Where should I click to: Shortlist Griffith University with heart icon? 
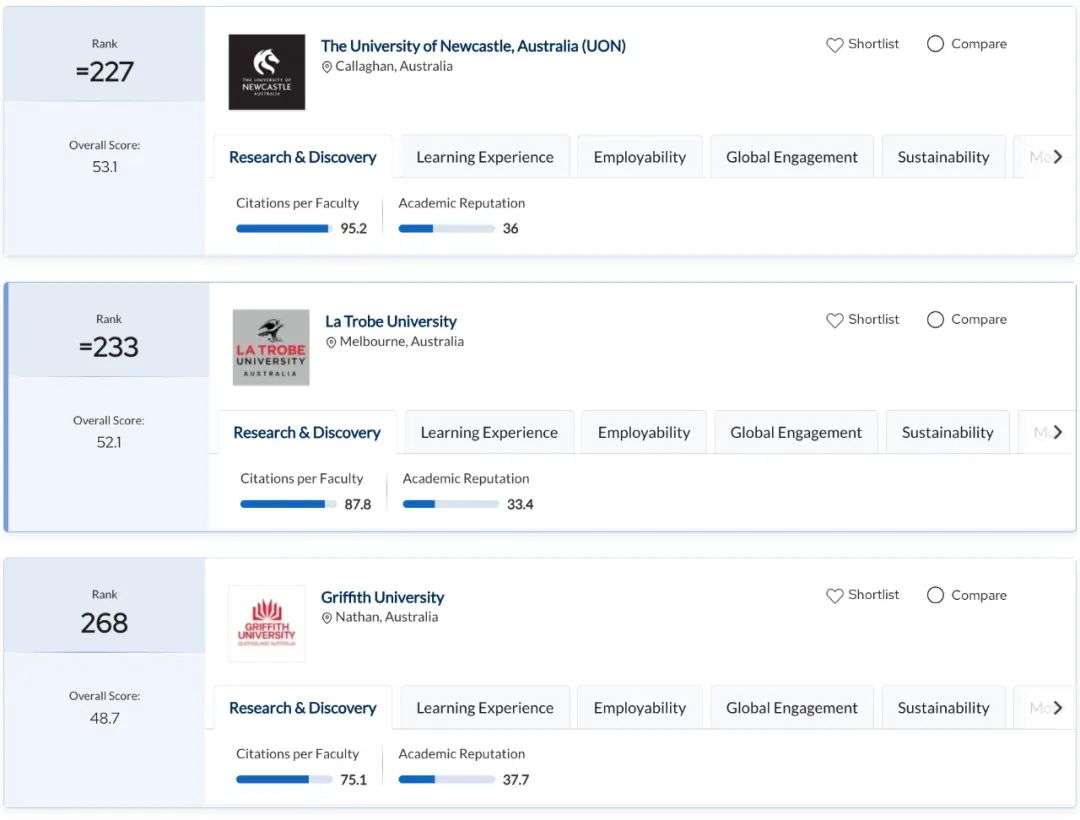point(834,596)
